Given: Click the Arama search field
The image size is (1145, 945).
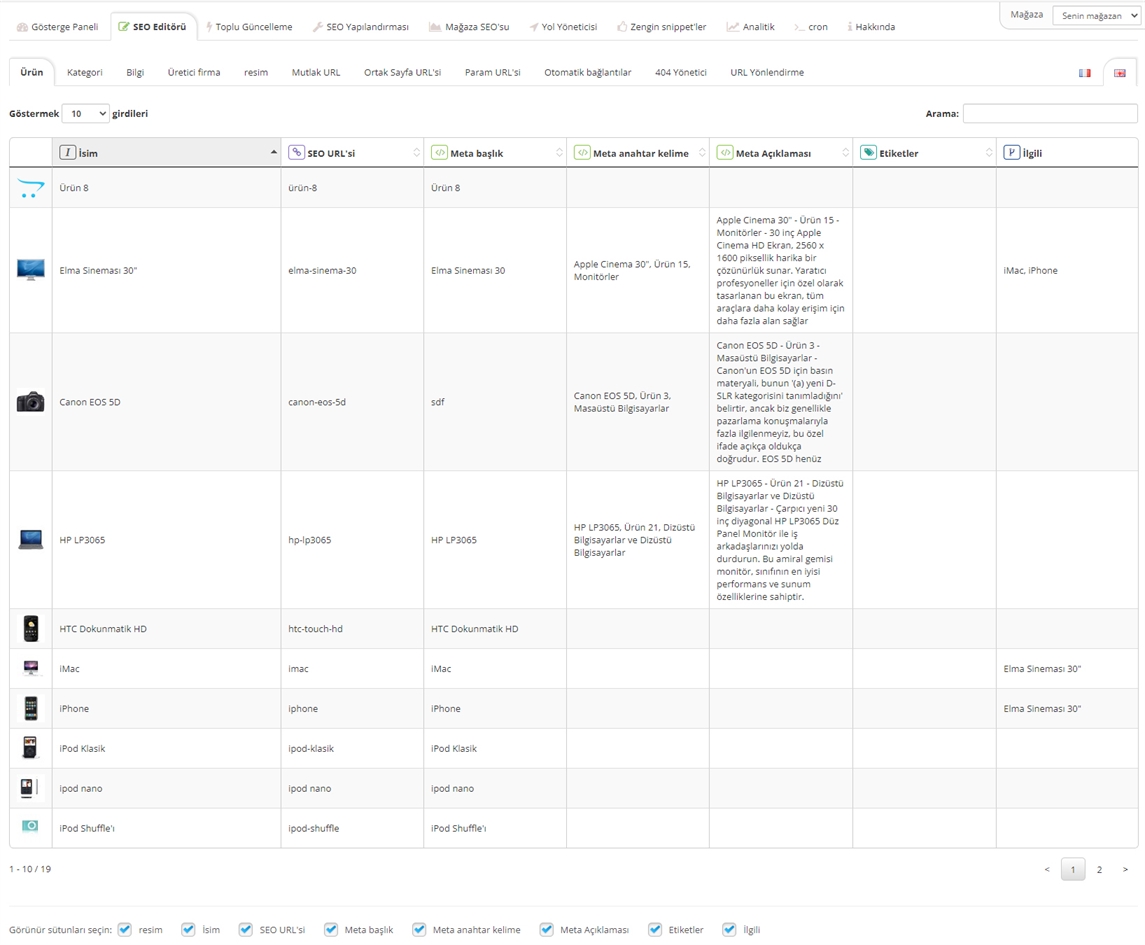Looking at the screenshot, I should [x=1049, y=113].
